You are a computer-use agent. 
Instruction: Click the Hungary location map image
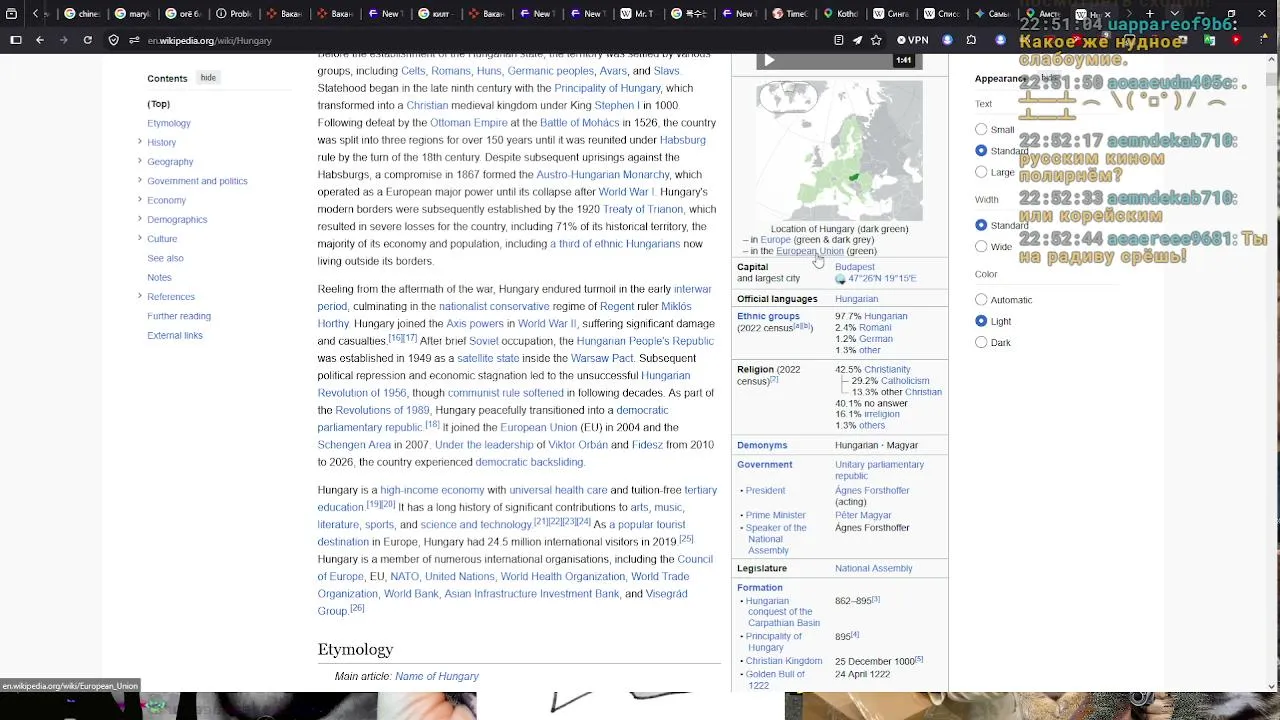click(839, 150)
